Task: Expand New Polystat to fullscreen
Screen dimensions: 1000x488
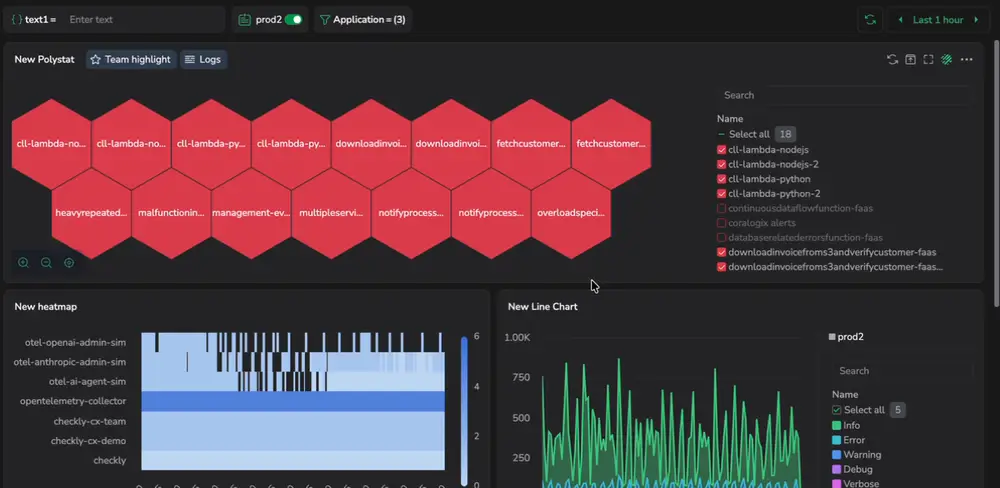Action: pos(929,59)
